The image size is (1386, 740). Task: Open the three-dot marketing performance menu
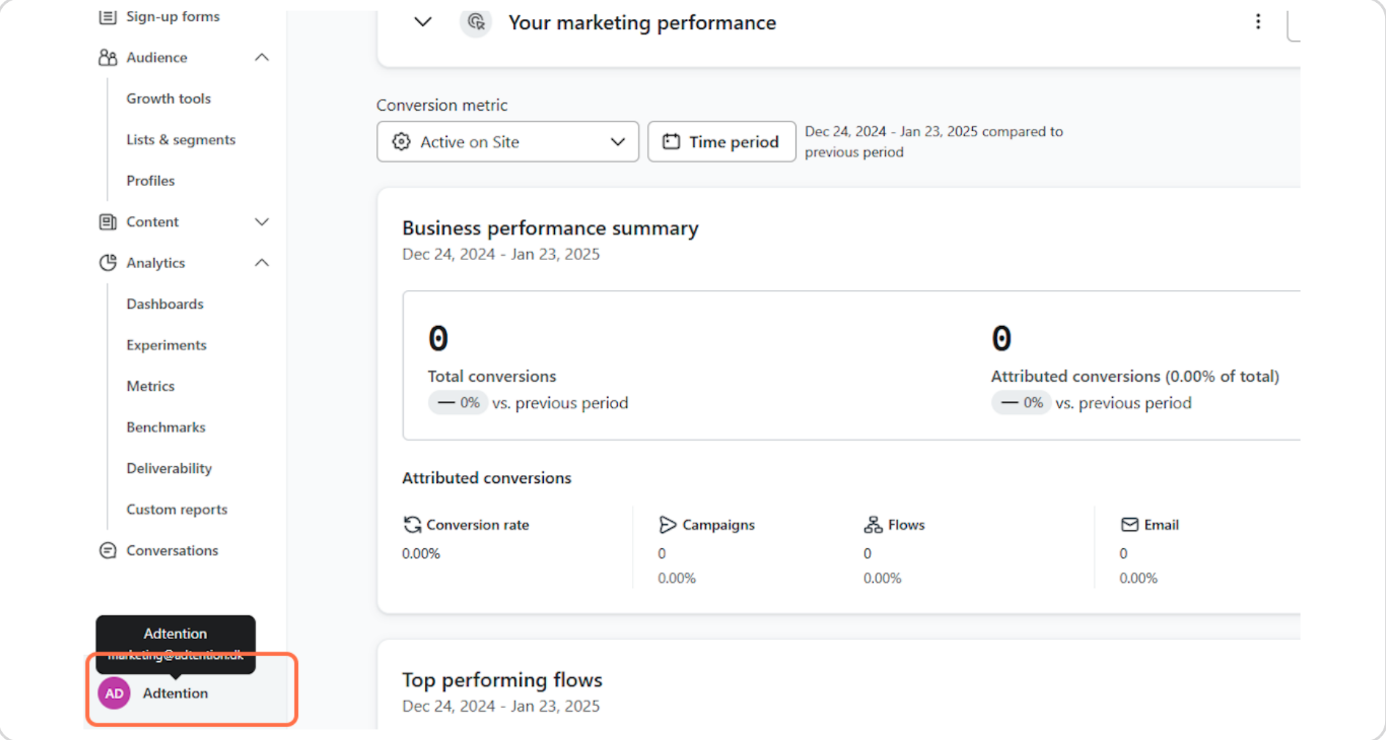click(x=1258, y=22)
